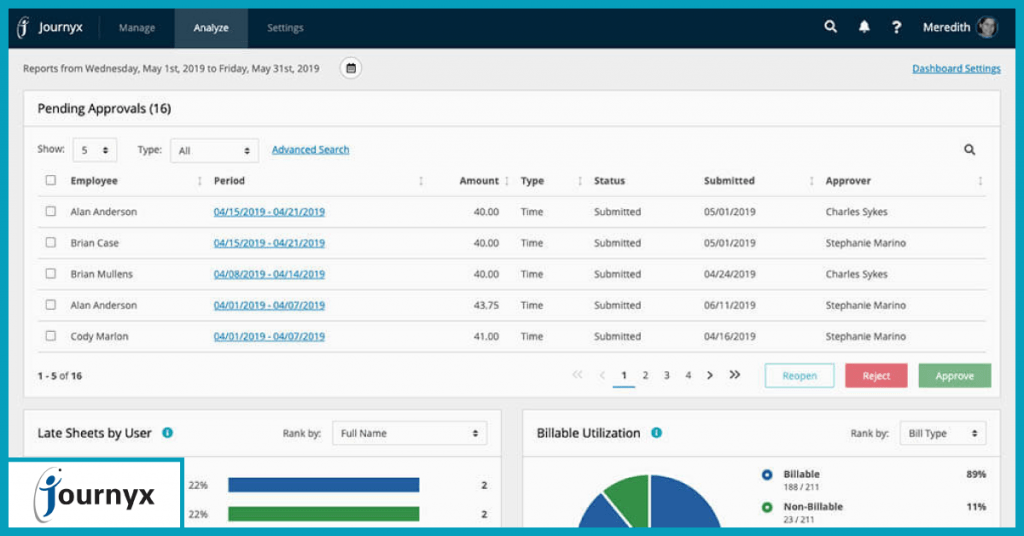The height and width of the screenshot is (536, 1024).
Task: Sort by the Period column sort icon
Action: pos(421,181)
